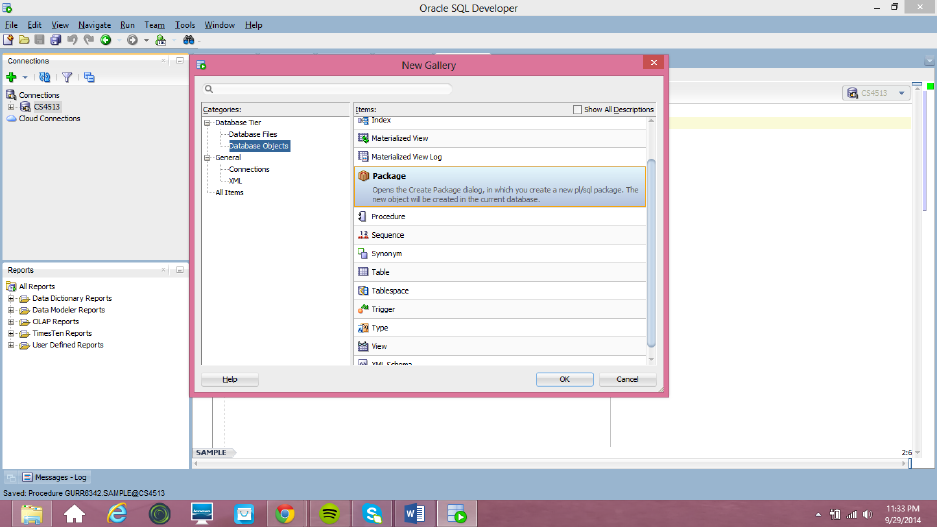Expand TimesTen Reports node

[x=11, y=333]
